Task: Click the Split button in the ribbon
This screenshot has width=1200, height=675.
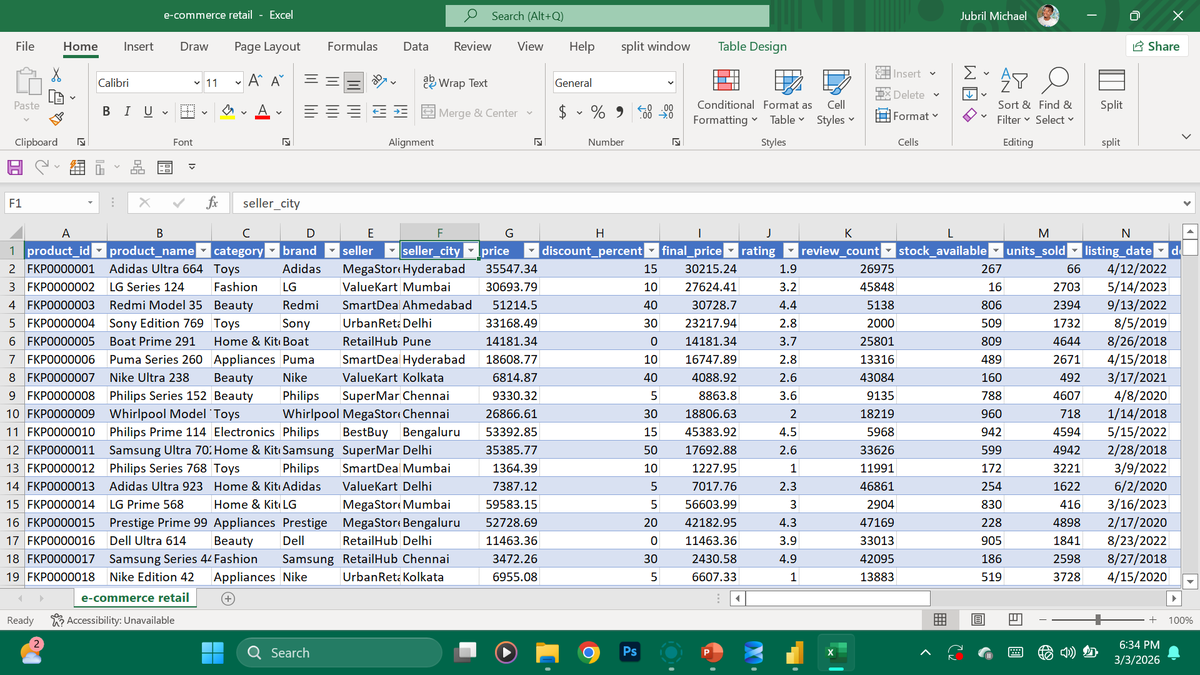Action: click(1110, 91)
